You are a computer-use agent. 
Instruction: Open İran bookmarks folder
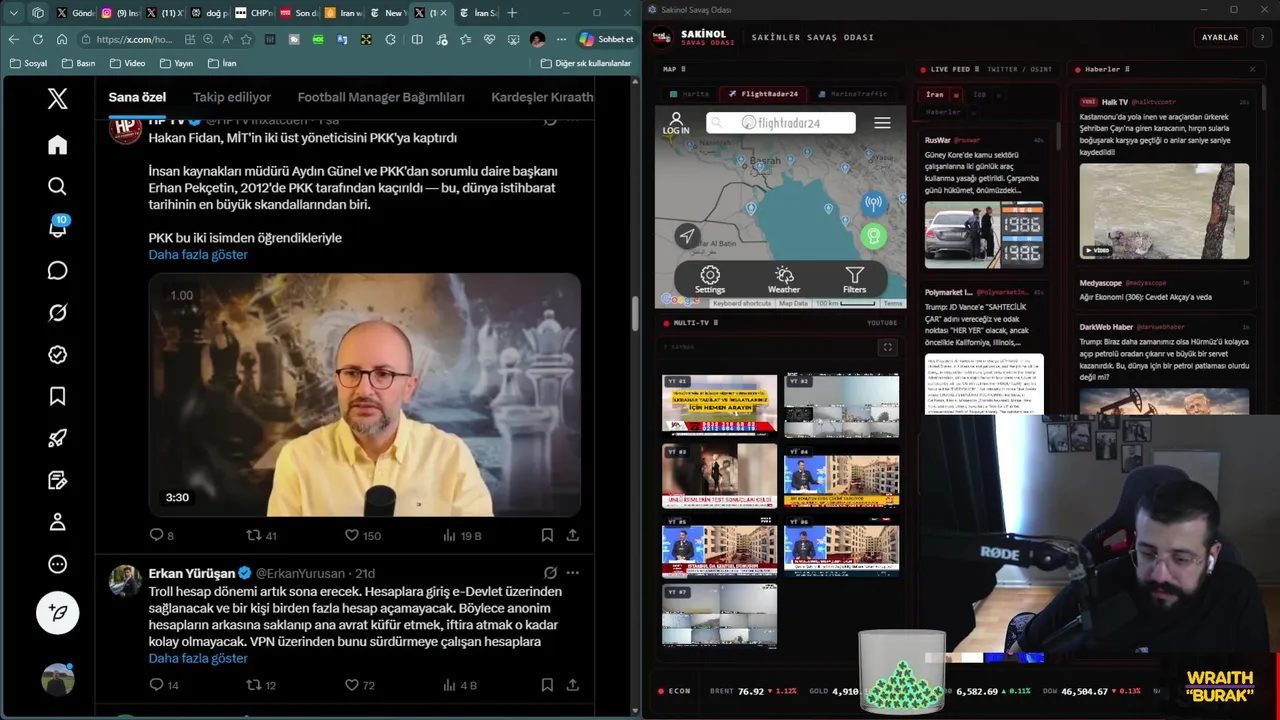222,63
